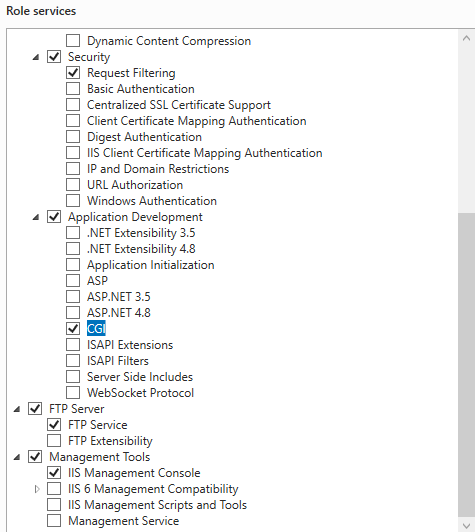Select the FTP Service label
The image size is (475, 532).
[97, 424]
